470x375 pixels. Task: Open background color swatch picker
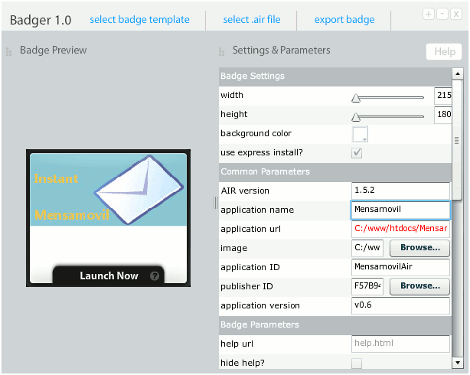coord(360,134)
